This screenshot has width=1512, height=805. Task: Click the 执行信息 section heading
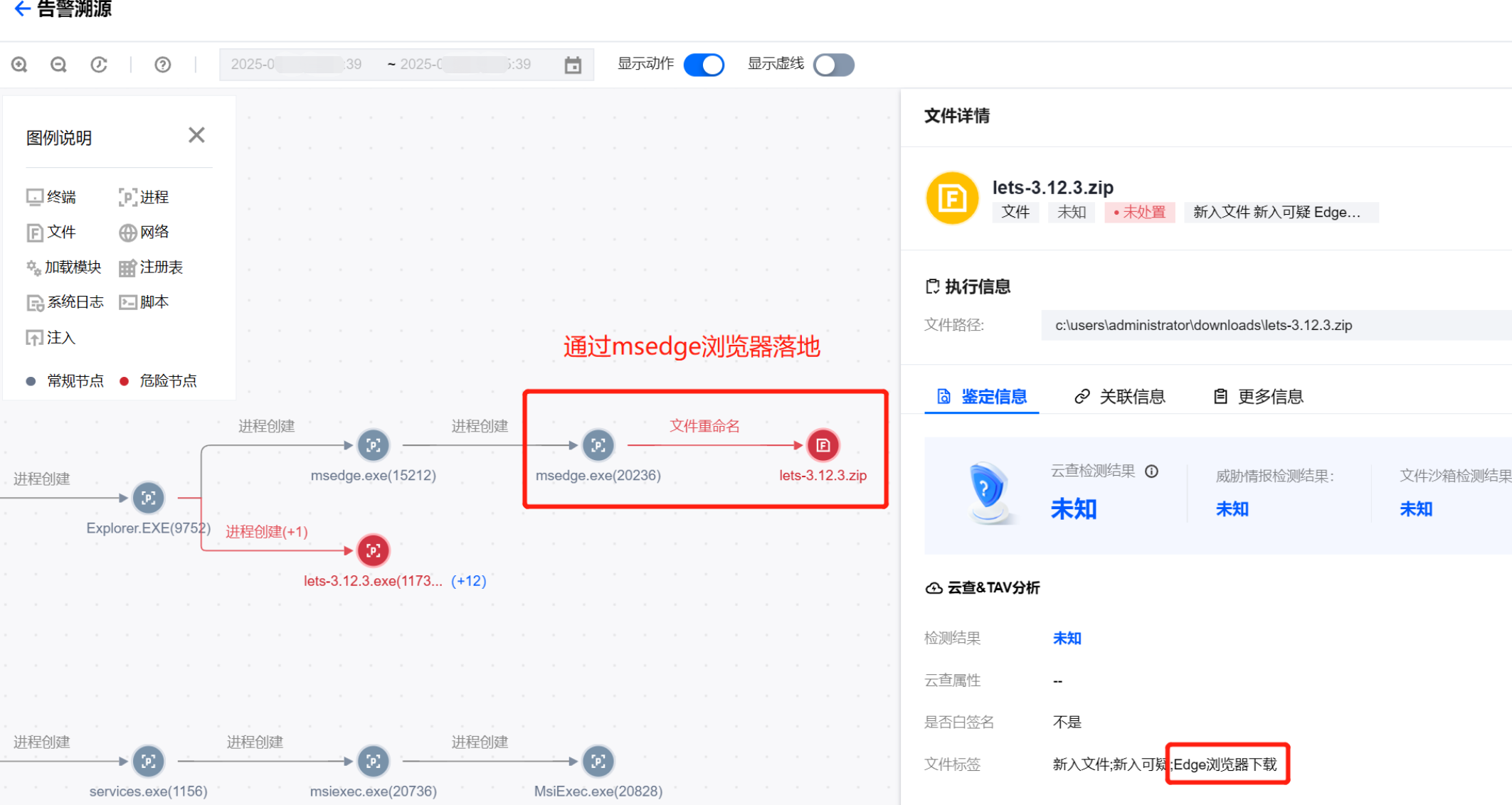pyautogui.click(x=968, y=287)
